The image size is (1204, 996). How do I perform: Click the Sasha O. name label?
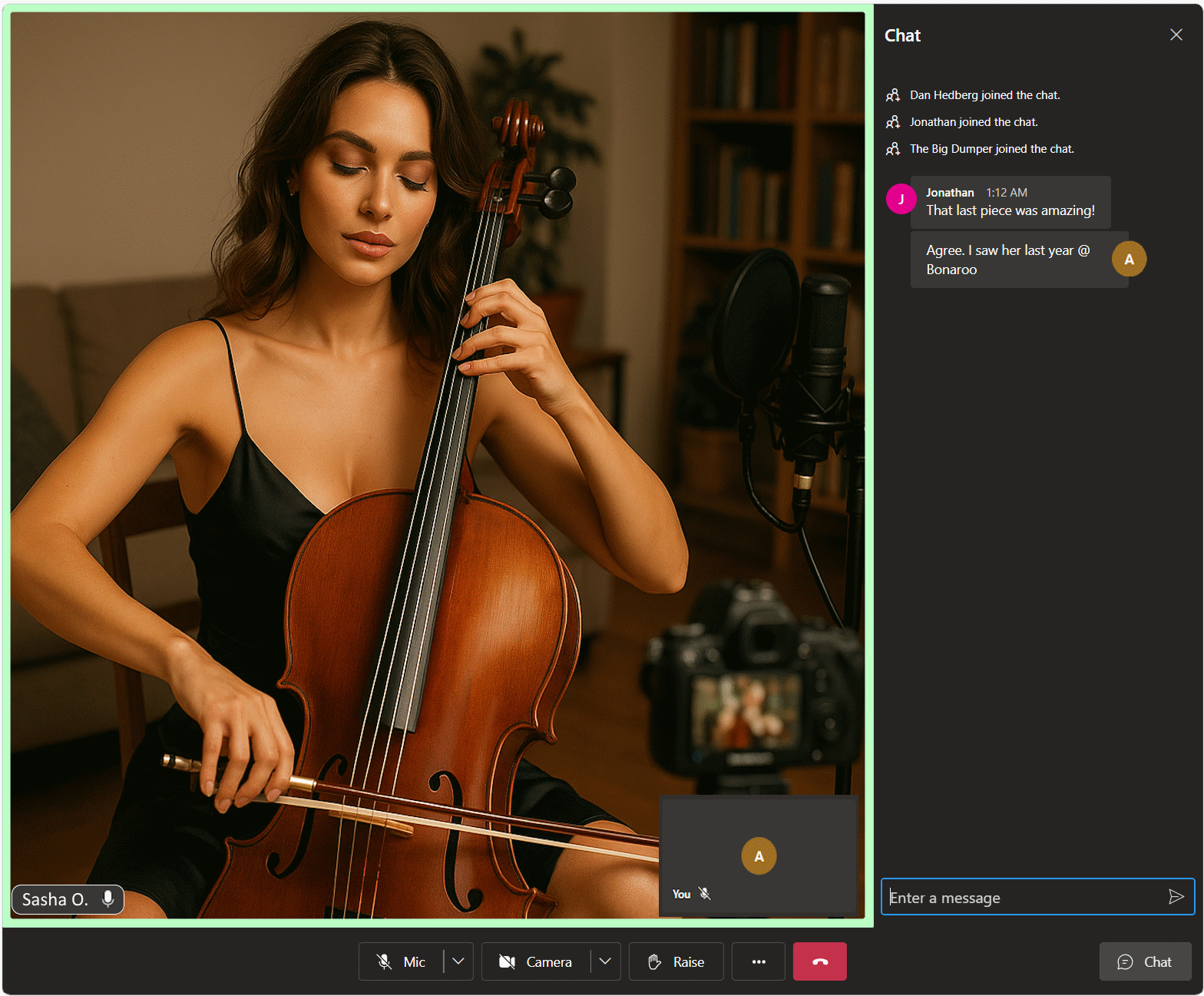pyautogui.click(x=55, y=899)
